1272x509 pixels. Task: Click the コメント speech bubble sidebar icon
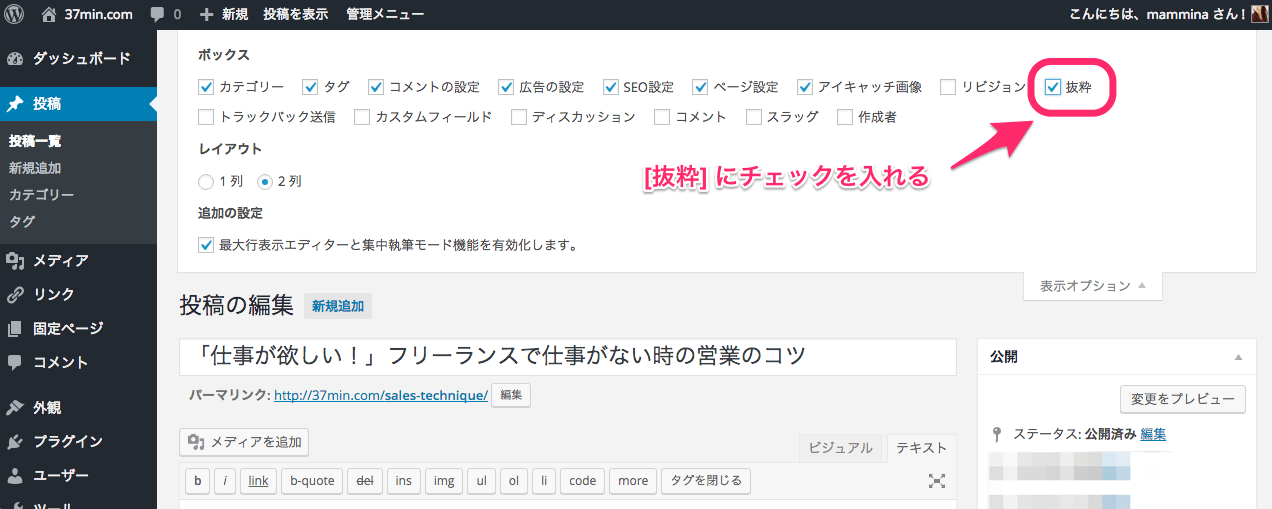click(x=15, y=362)
